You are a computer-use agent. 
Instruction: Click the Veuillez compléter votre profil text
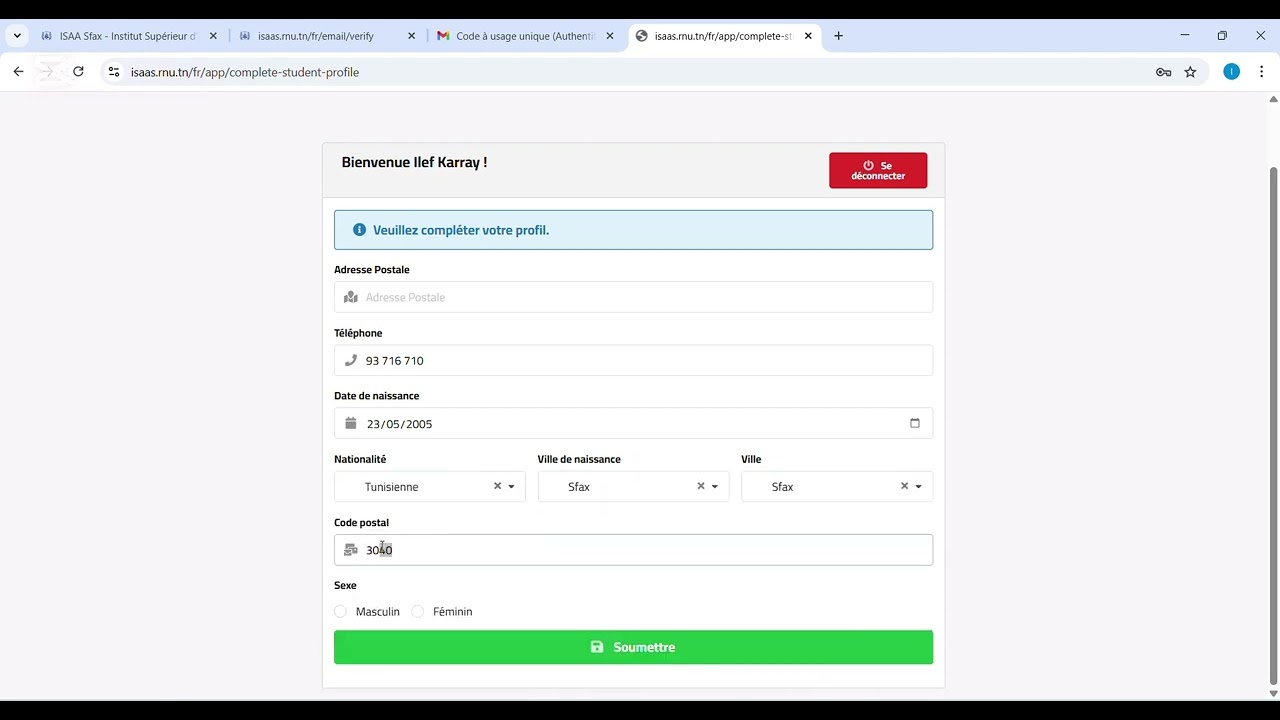(x=461, y=230)
